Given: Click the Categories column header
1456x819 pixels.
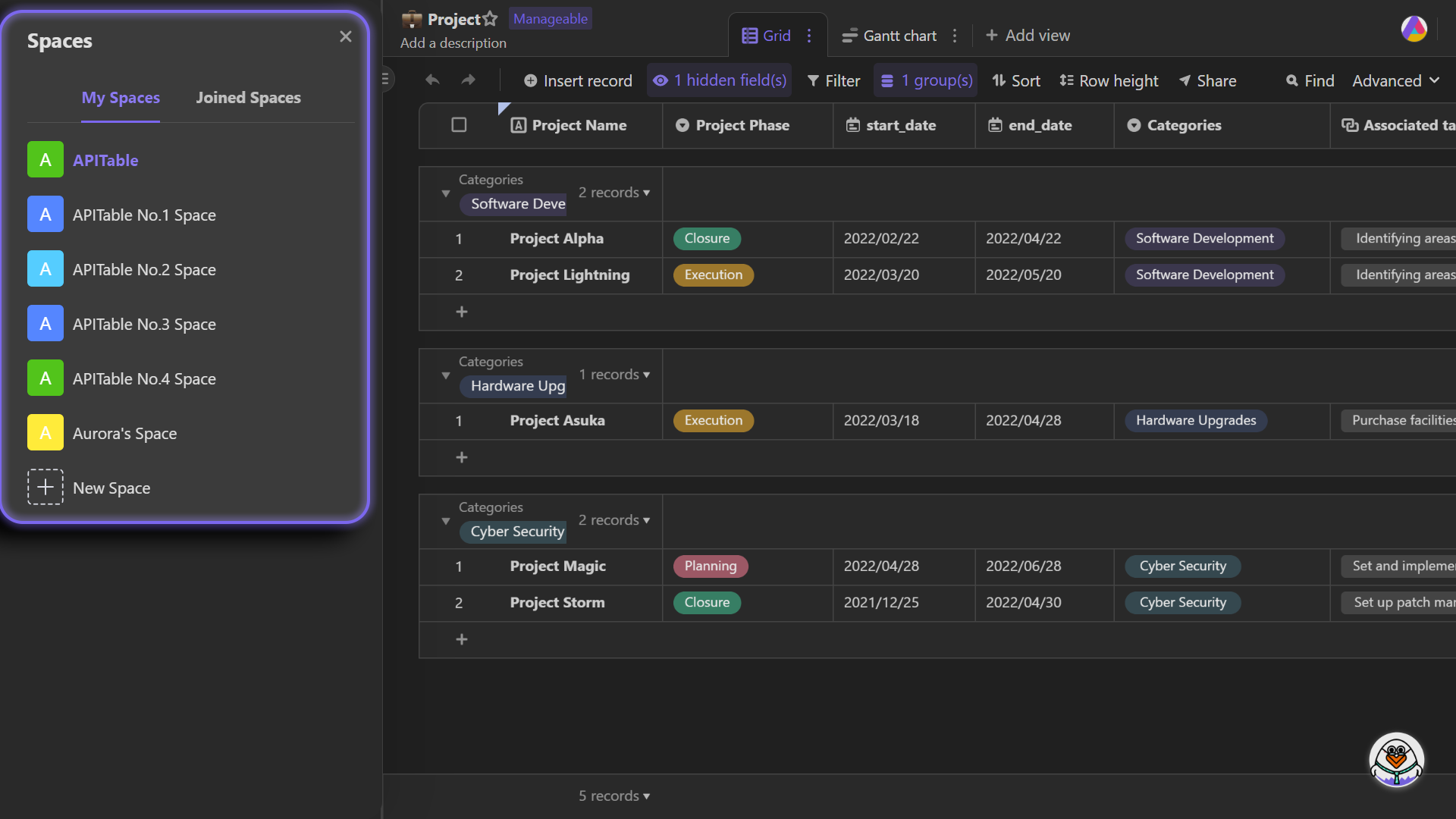Looking at the screenshot, I should [1222, 125].
